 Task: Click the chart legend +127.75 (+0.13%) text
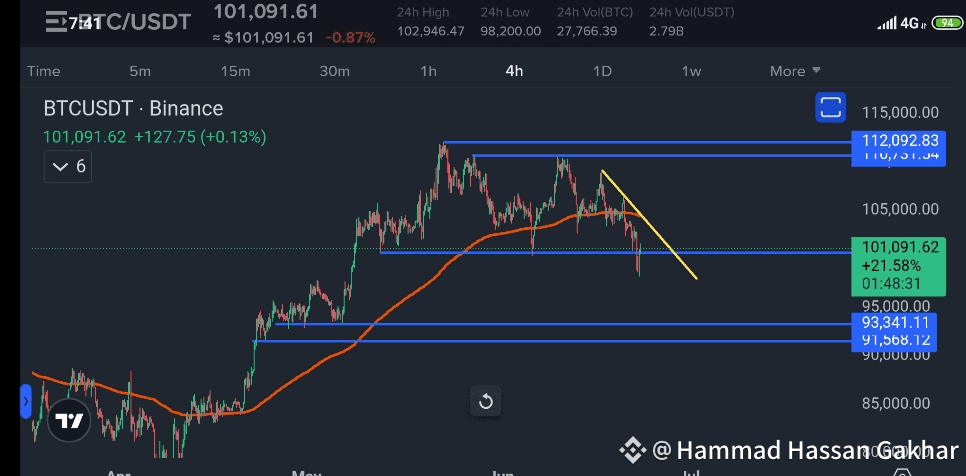[x=200, y=137]
